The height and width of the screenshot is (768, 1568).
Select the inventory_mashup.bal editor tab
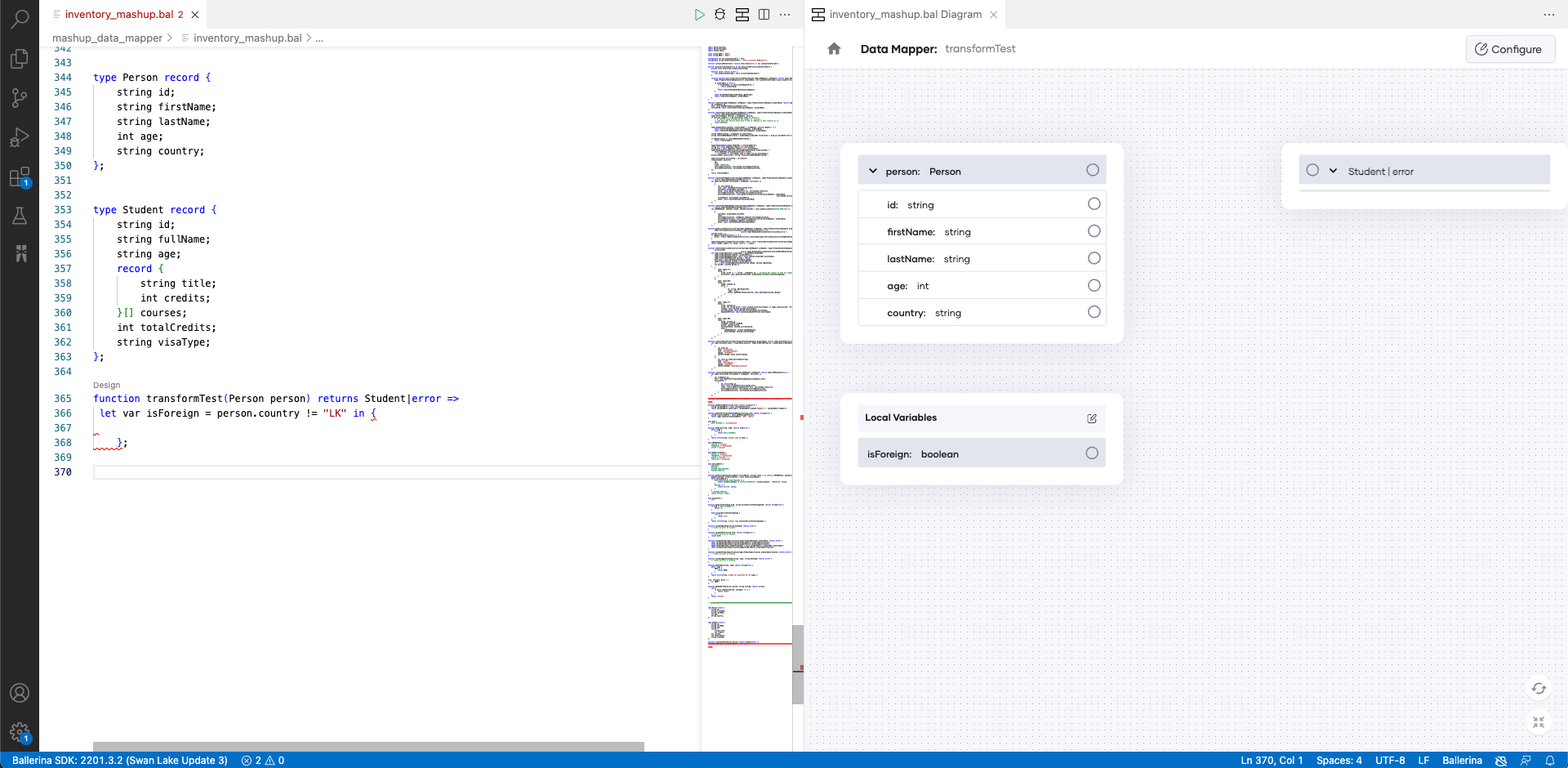tap(118, 14)
